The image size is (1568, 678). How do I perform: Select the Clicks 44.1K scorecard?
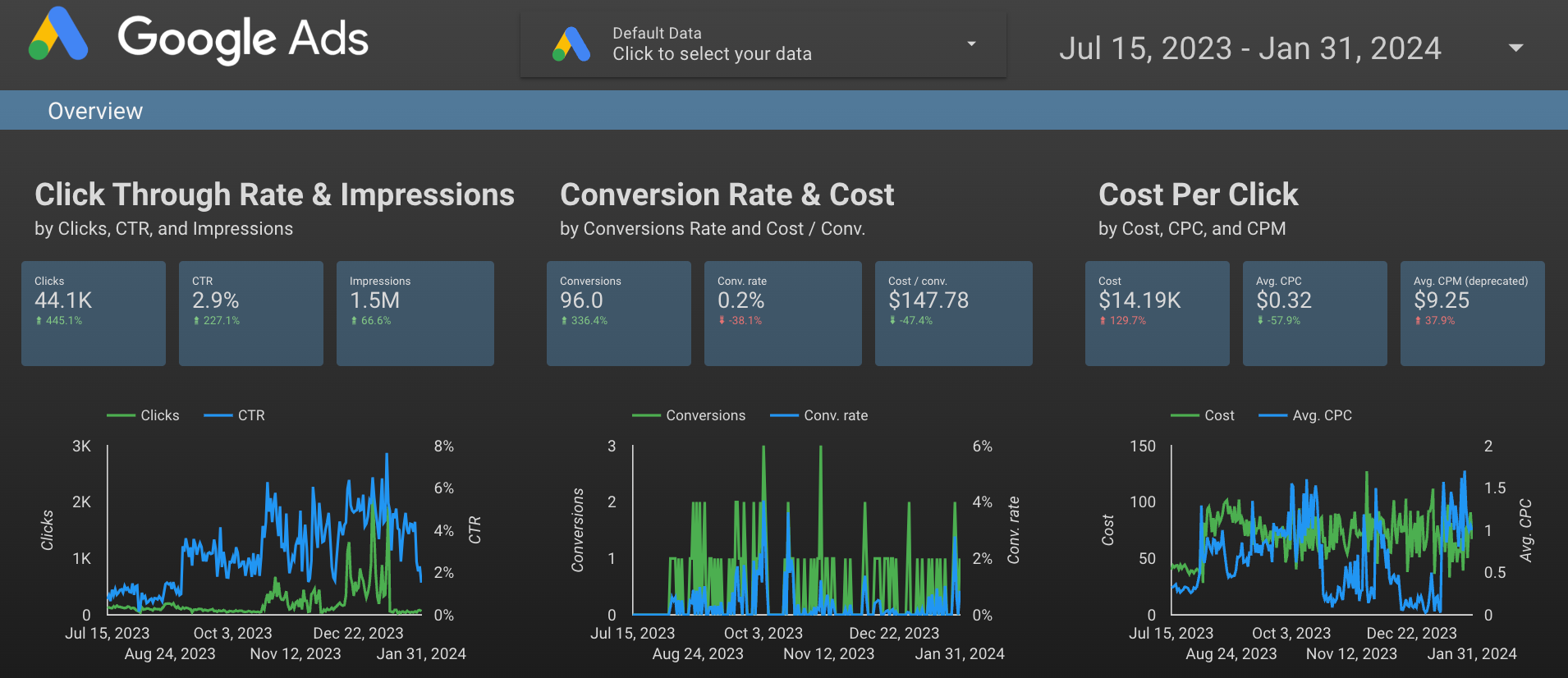94,313
